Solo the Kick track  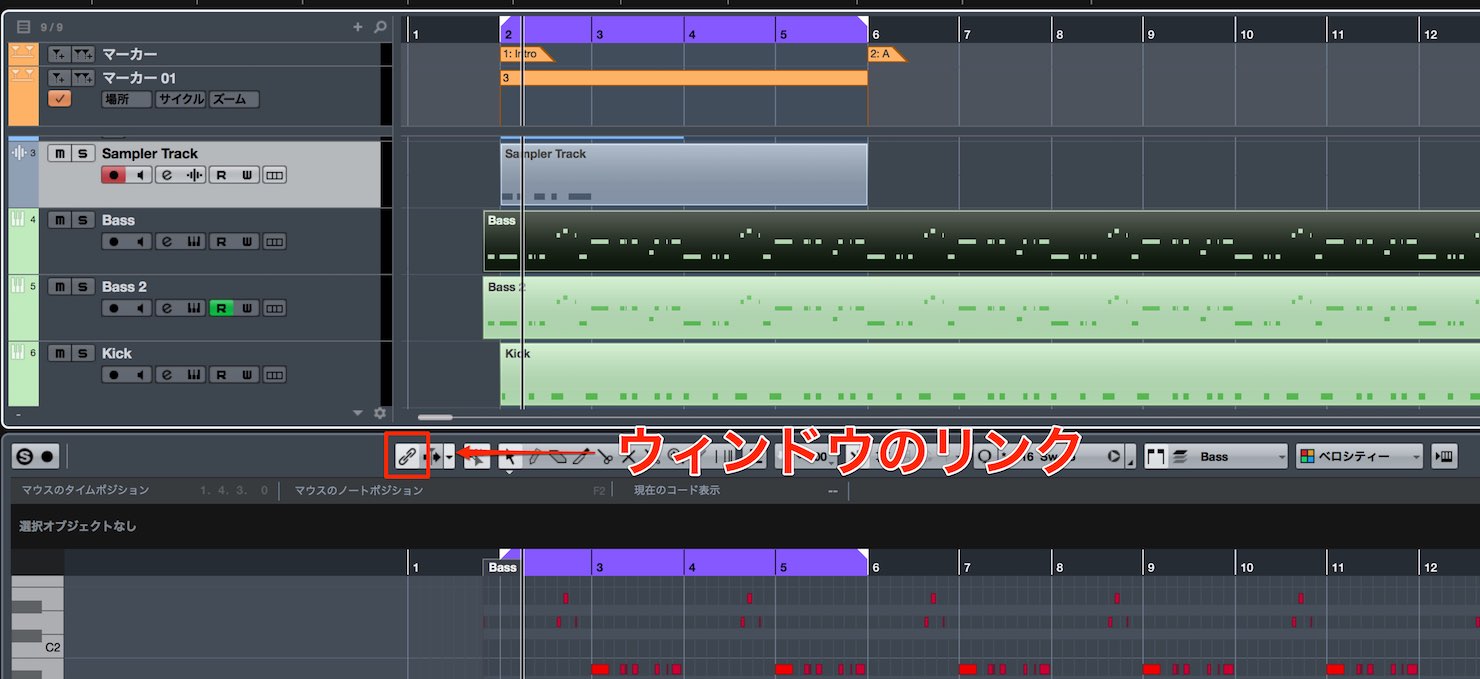tap(84, 353)
